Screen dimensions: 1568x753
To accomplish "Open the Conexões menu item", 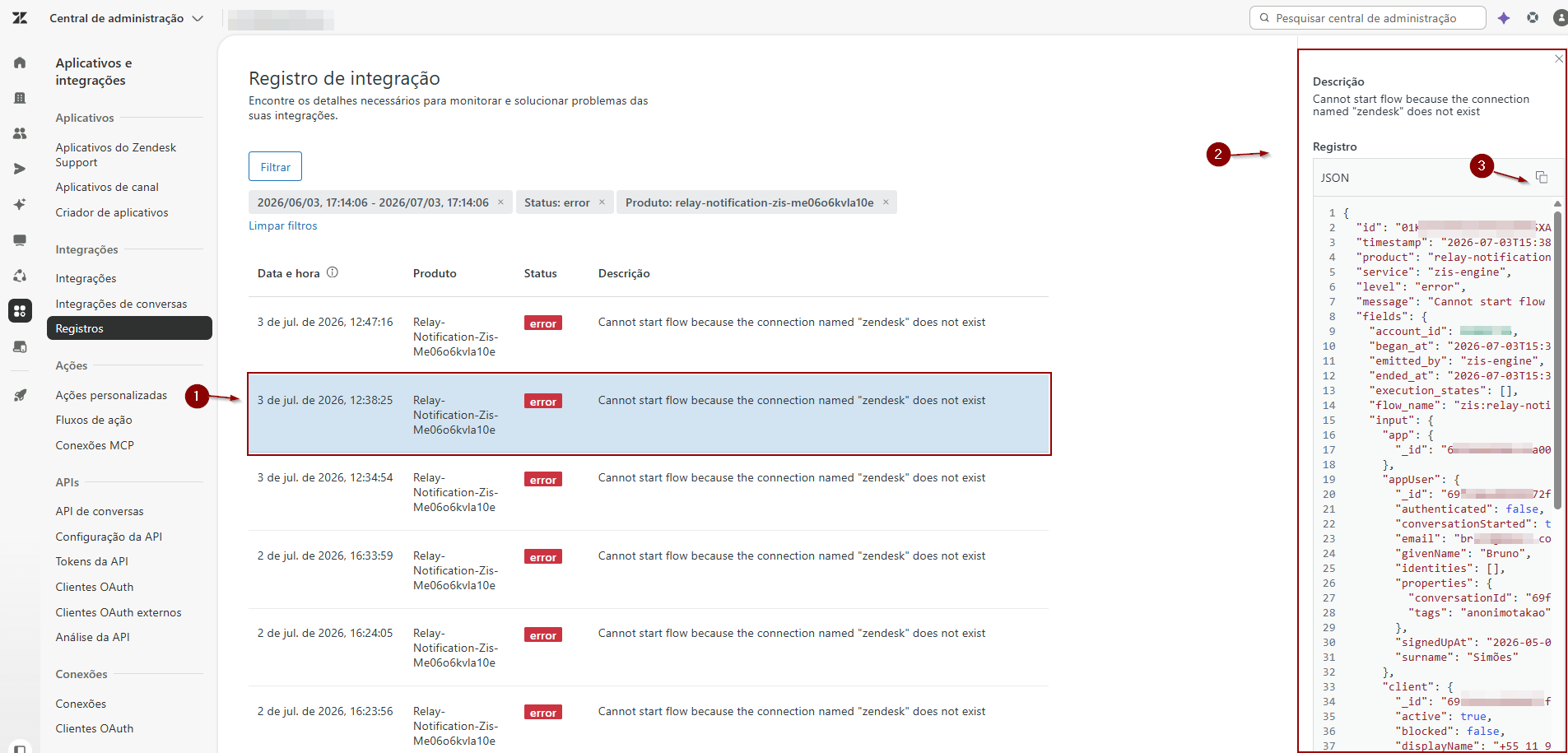I will [81, 704].
